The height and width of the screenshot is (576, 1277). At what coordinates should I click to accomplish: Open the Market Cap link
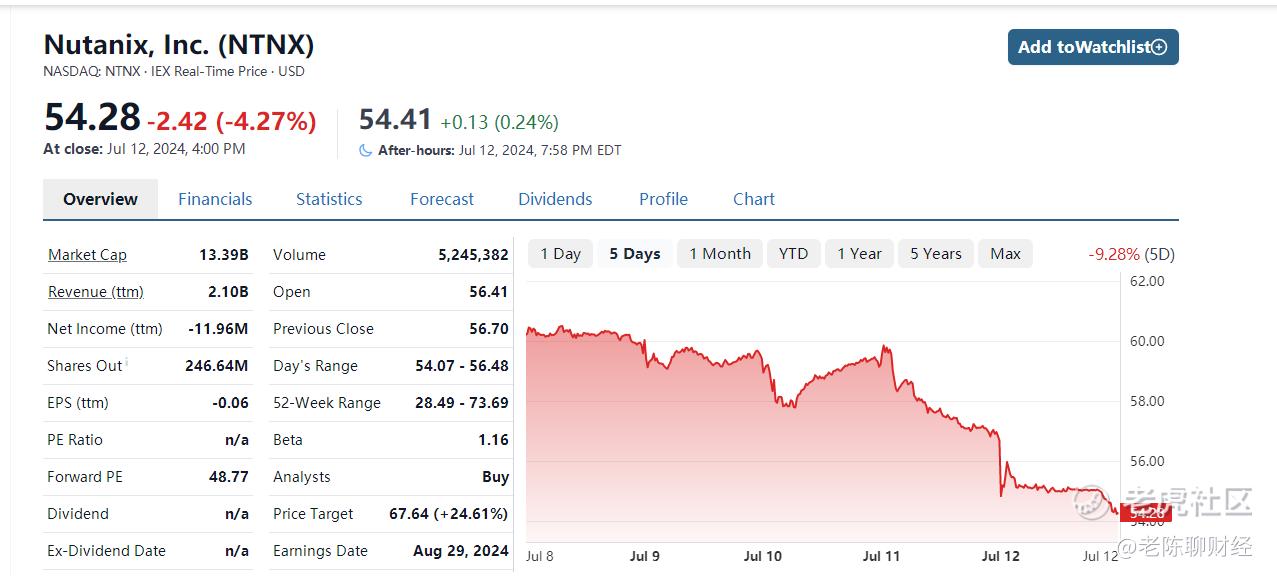click(x=87, y=255)
